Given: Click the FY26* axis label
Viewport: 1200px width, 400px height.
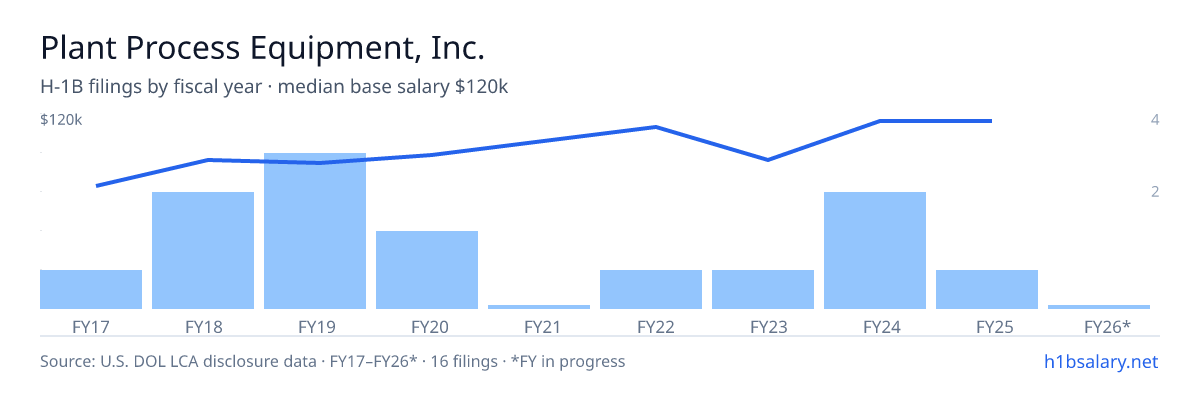Looking at the screenshot, I should click(1107, 326).
